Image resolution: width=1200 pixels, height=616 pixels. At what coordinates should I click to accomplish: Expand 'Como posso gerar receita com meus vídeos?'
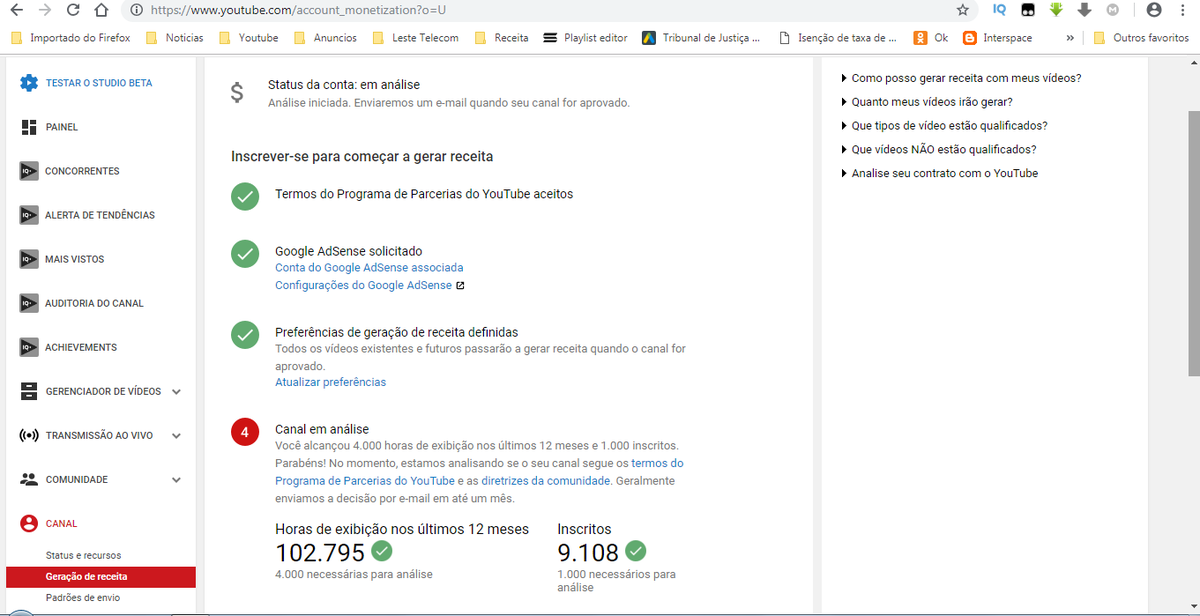(x=961, y=78)
